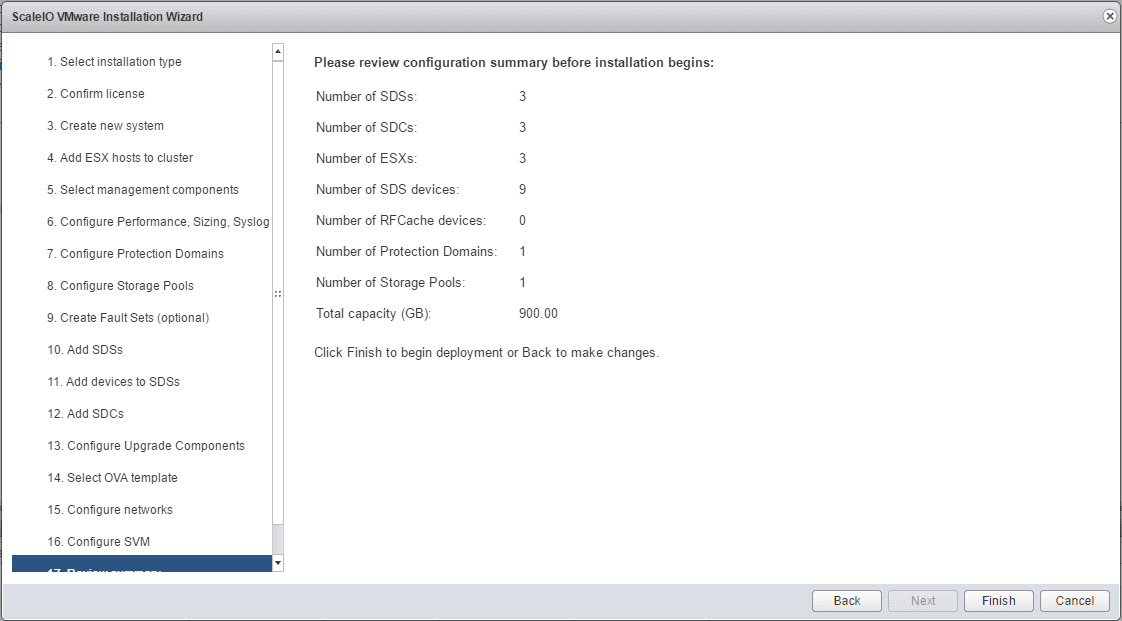Cancel the installation wizard

pos(1074,601)
